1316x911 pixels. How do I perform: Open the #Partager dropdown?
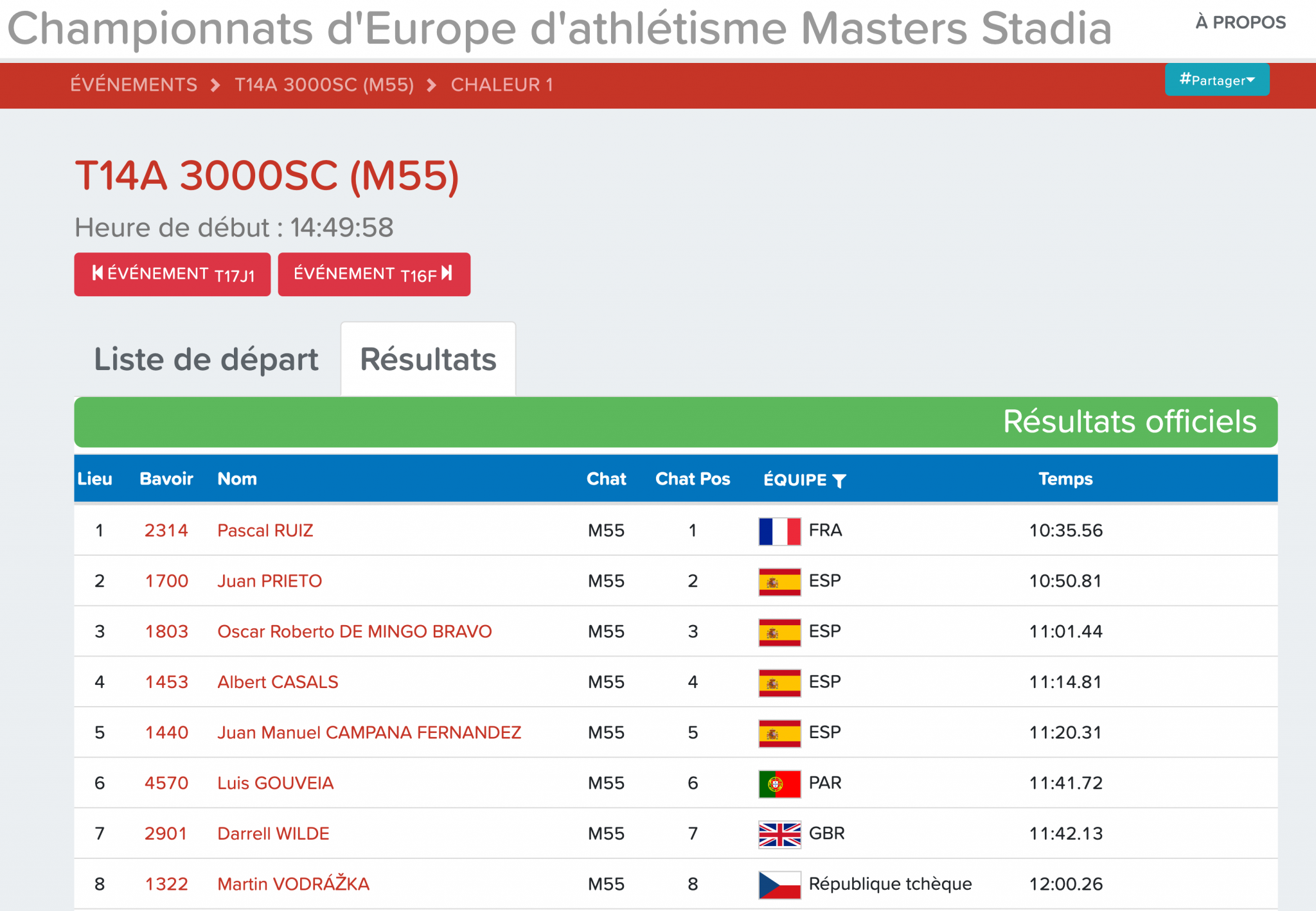tap(1216, 80)
